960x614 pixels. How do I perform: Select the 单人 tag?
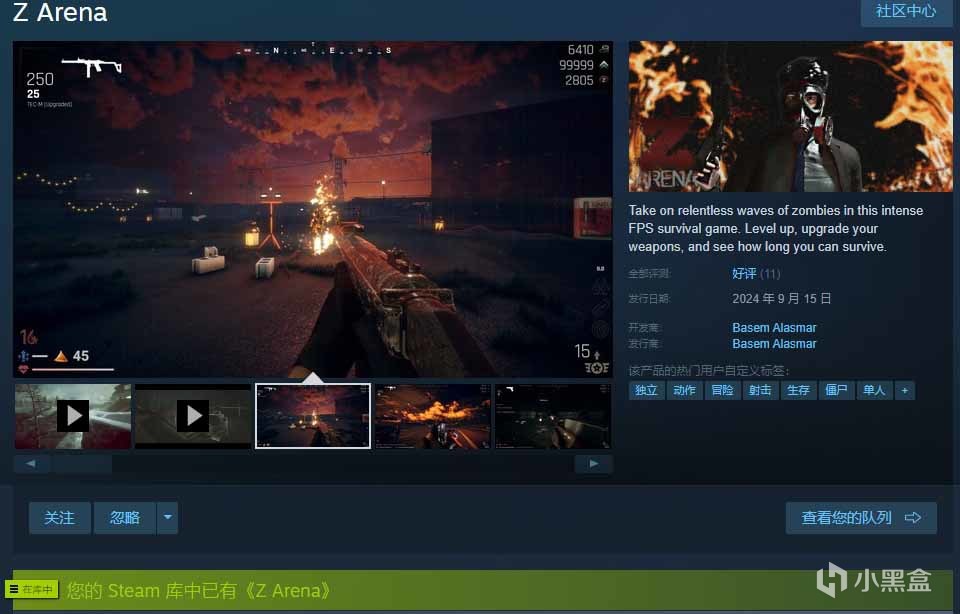[x=874, y=390]
